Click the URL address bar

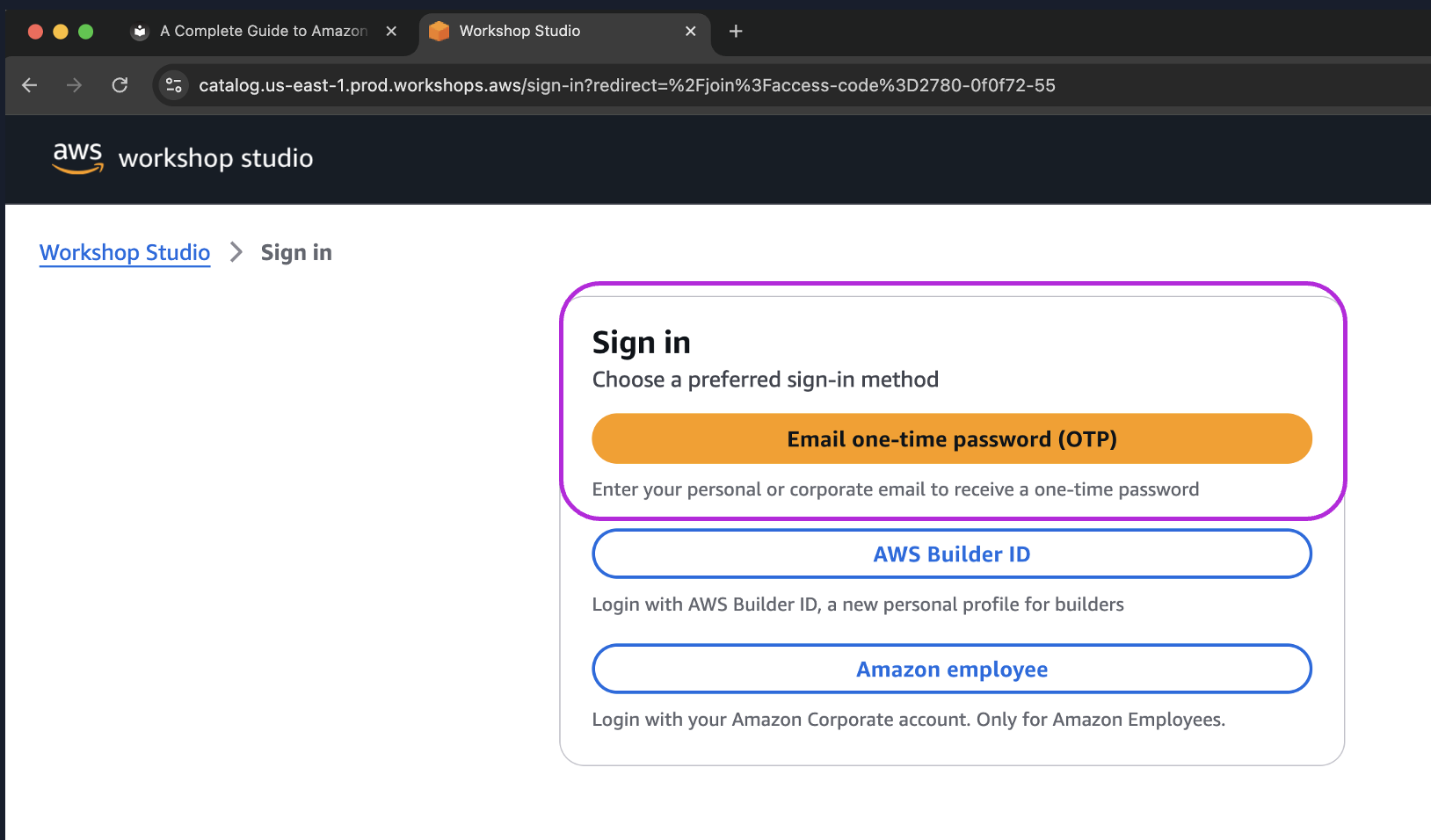[626, 85]
